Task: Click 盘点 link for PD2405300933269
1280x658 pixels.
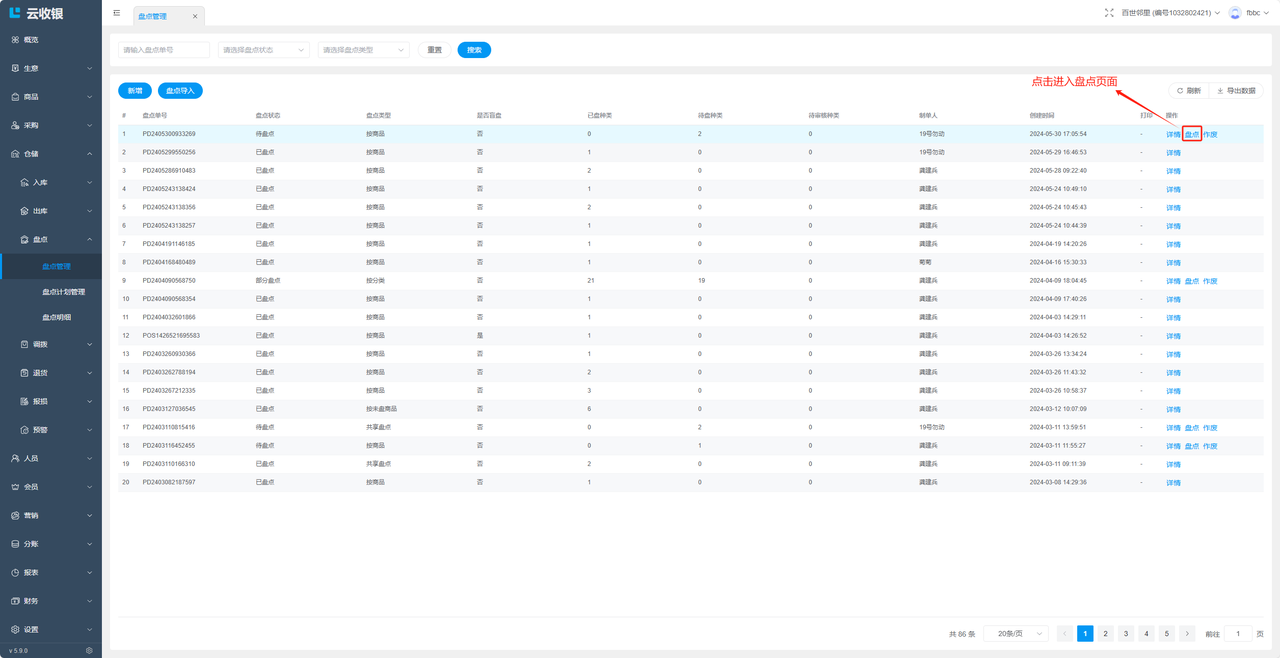Action: (x=1192, y=134)
